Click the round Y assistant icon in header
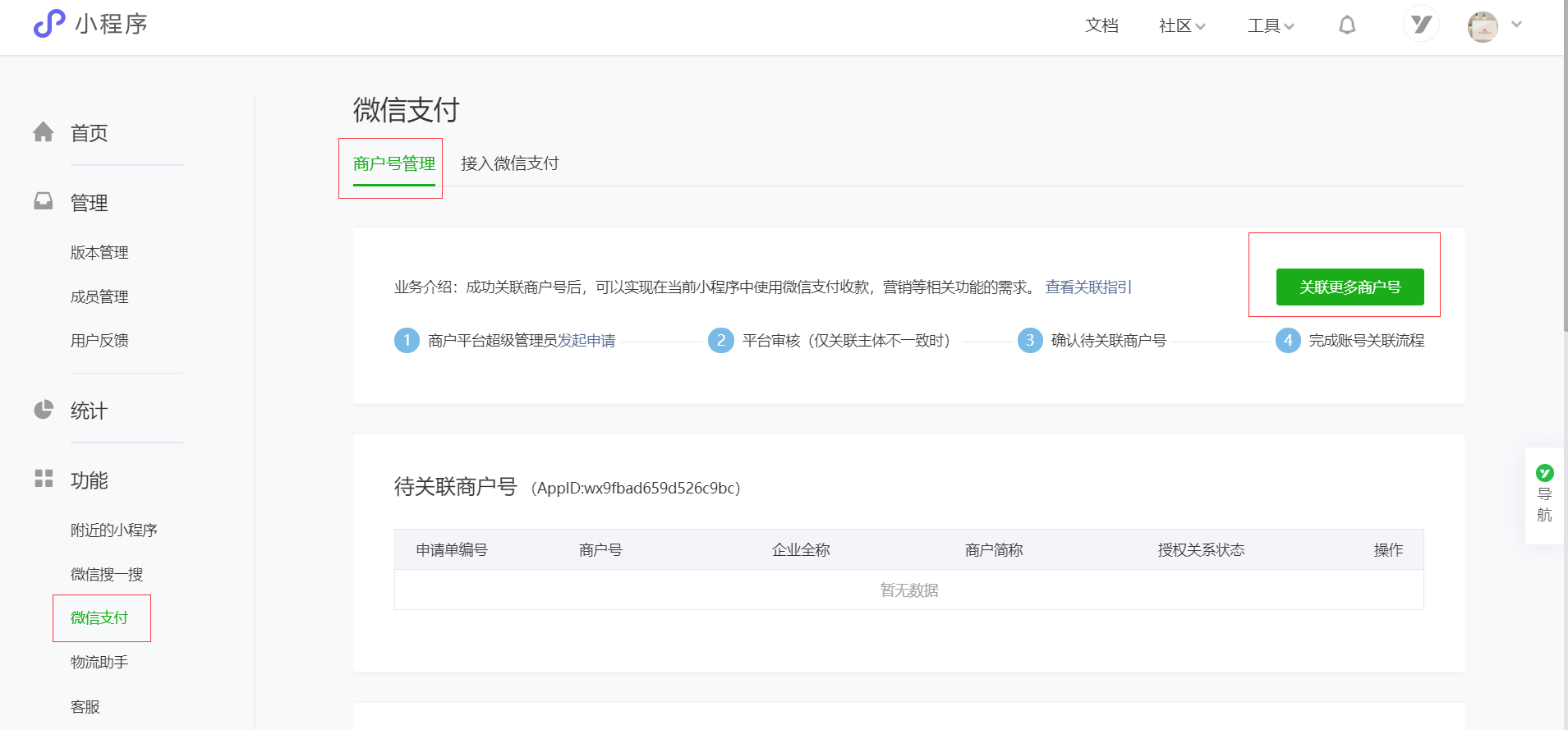The image size is (1568, 730). click(x=1421, y=25)
